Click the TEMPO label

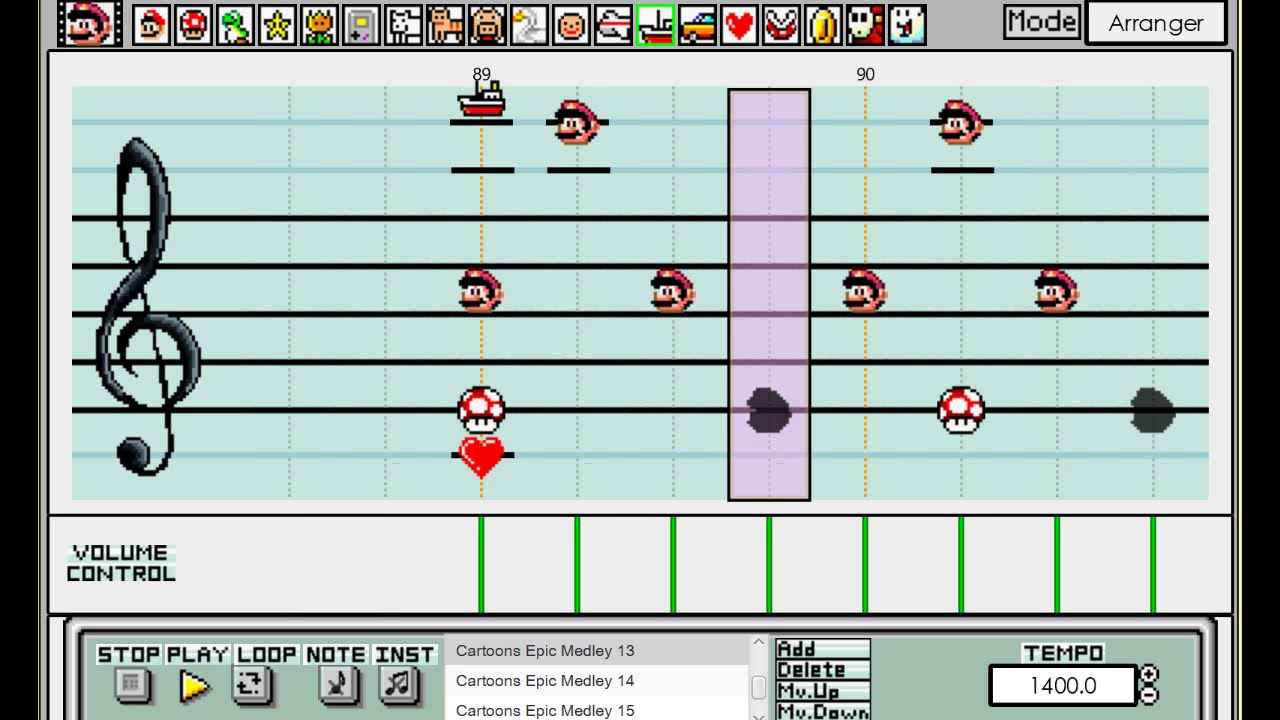click(x=1063, y=653)
